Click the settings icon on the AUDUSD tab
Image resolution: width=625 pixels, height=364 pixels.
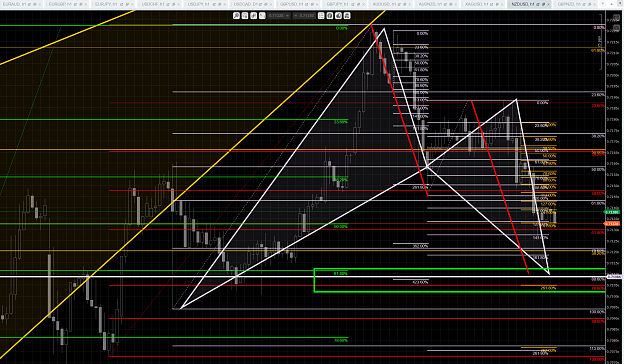pos(405,4)
